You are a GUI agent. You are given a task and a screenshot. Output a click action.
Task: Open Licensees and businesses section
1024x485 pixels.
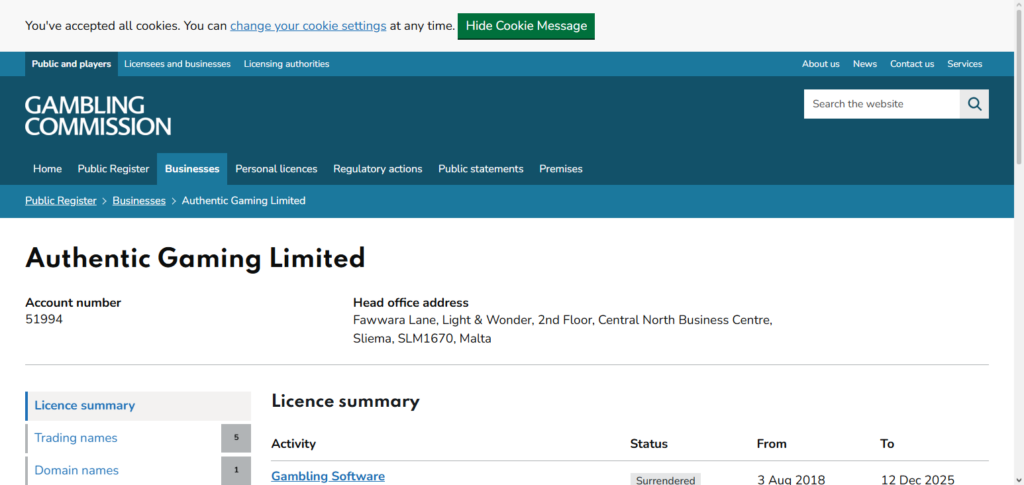[x=177, y=64]
